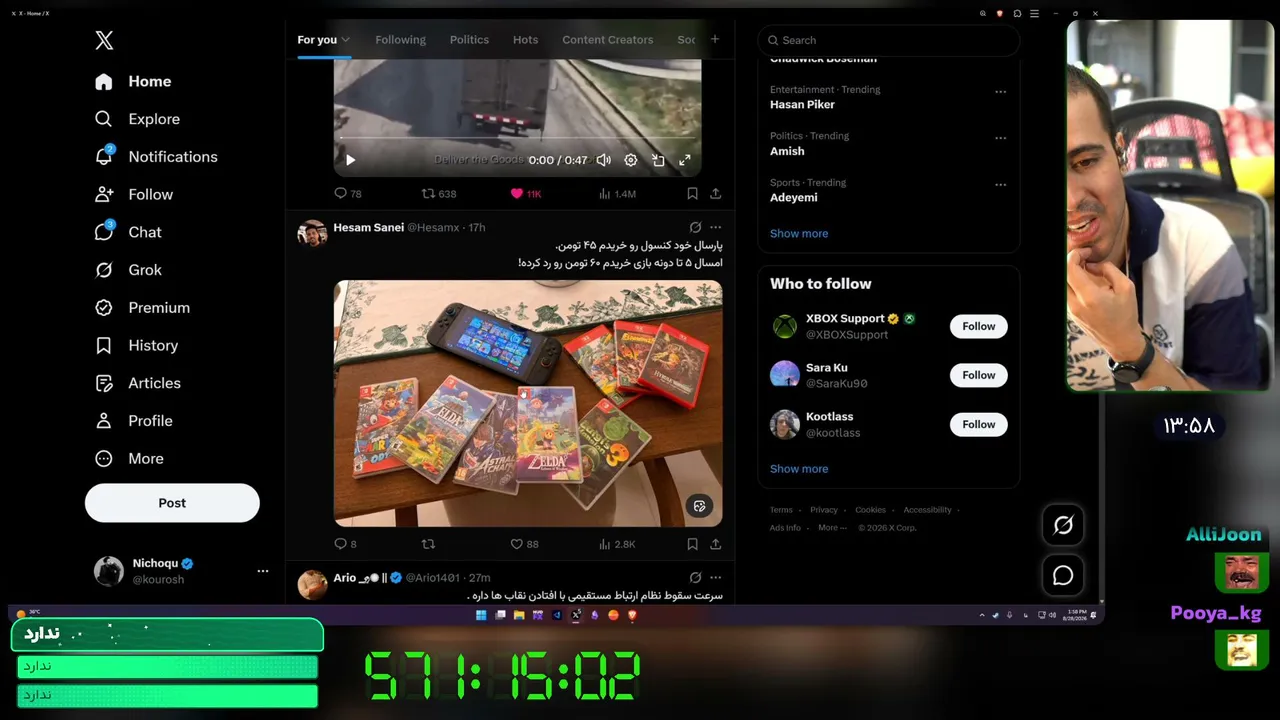1280x720 pixels.
Task: Go to Home in the sidebar
Action: coord(133,81)
